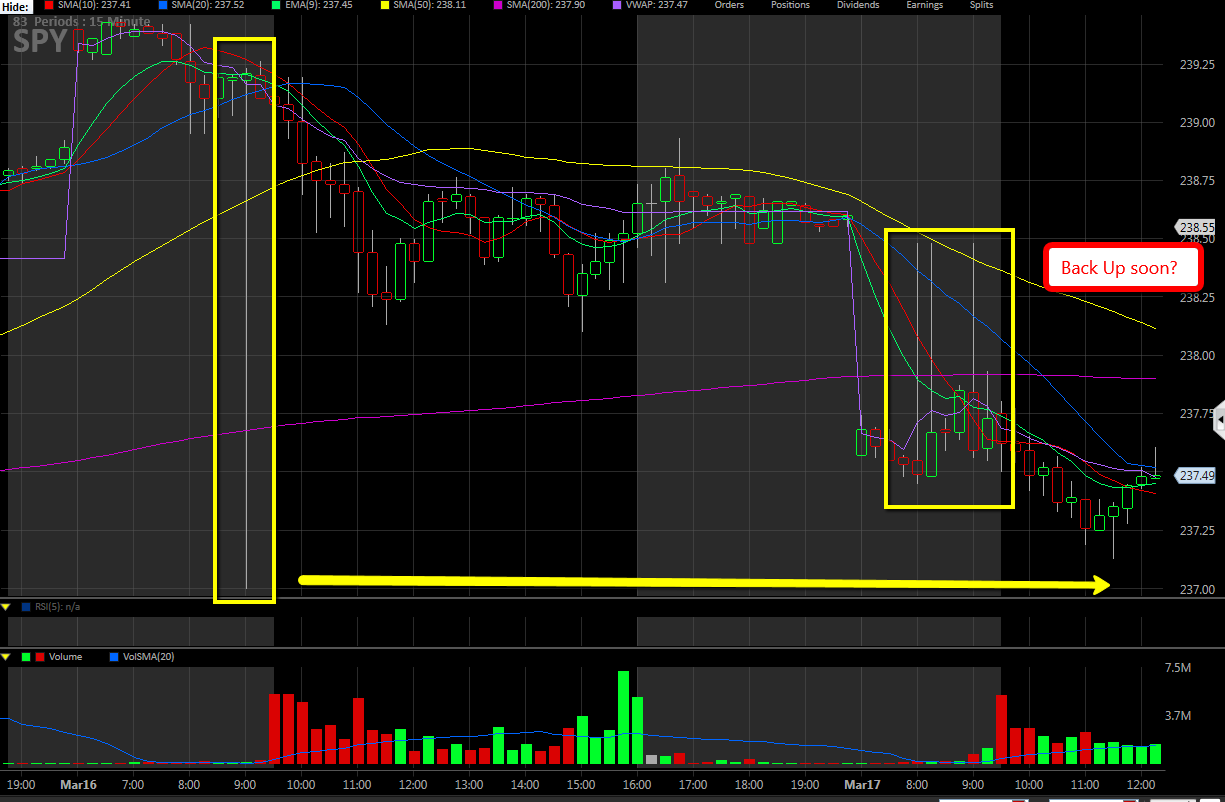Click the green Volume legend square
The height and width of the screenshot is (802, 1225).
(25, 657)
